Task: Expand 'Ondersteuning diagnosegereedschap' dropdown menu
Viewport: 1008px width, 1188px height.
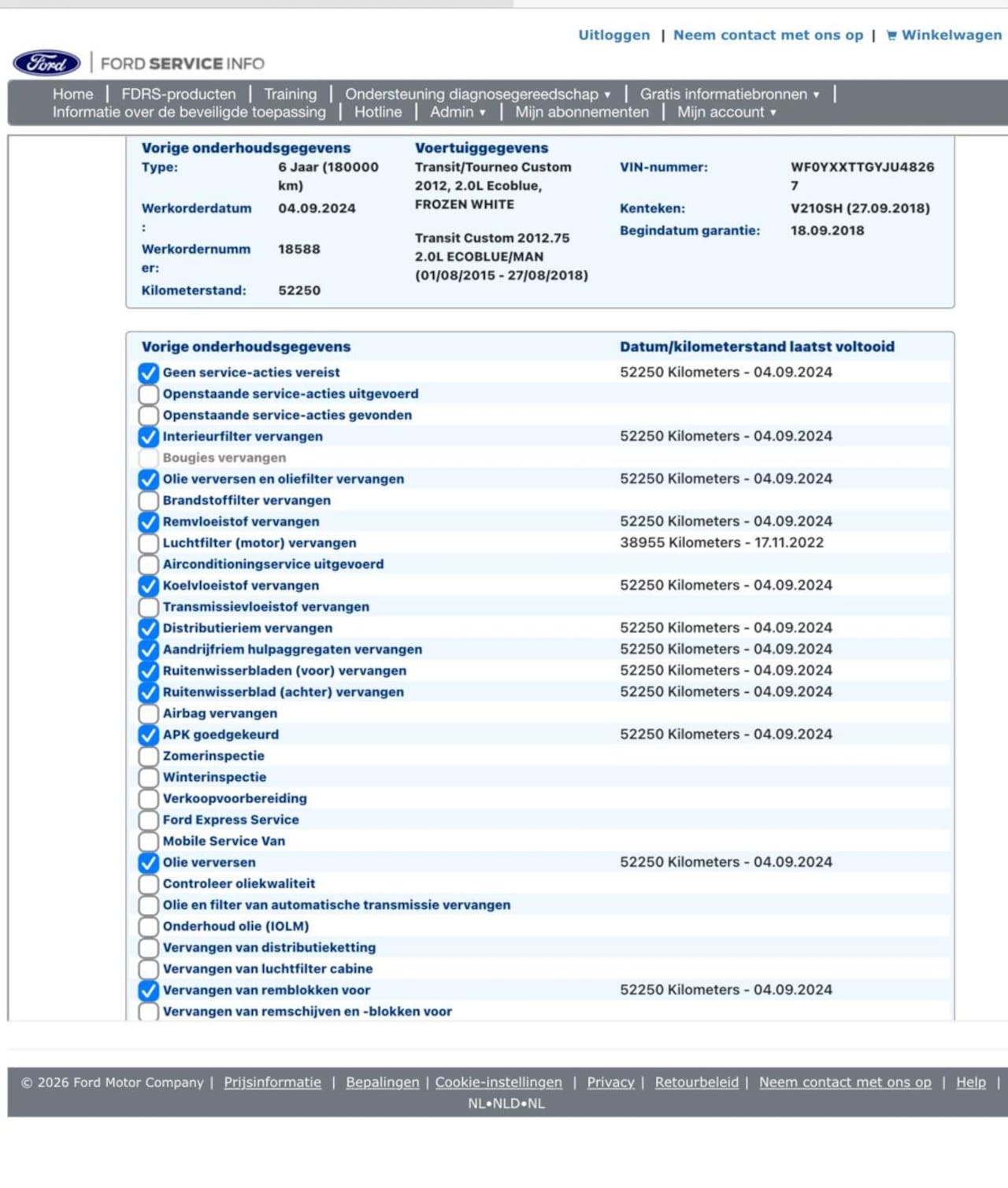Action: click(x=477, y=94)
